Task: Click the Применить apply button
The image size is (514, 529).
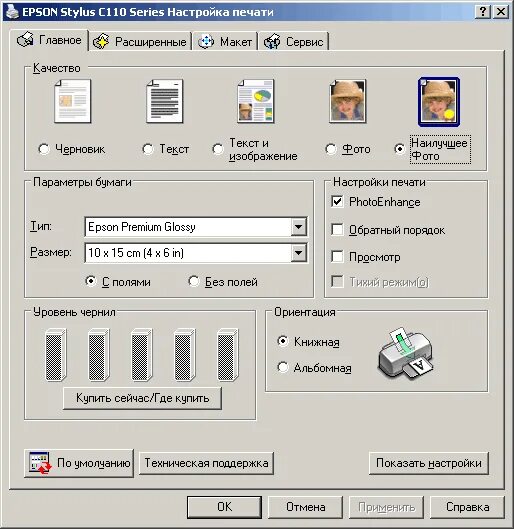Action: pyautogui.click(x=387, y=507)
